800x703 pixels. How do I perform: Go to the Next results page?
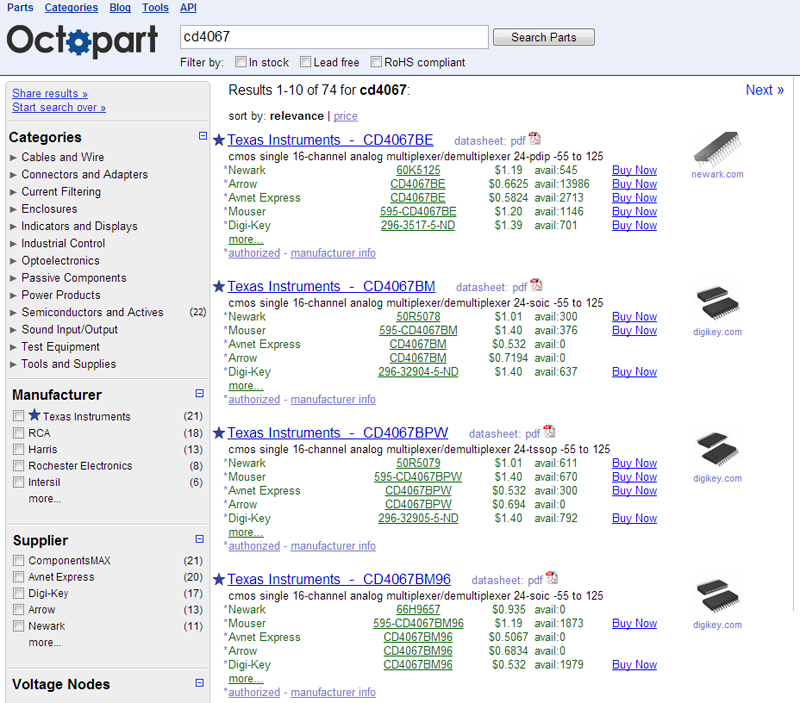click(x=764, y=90)
